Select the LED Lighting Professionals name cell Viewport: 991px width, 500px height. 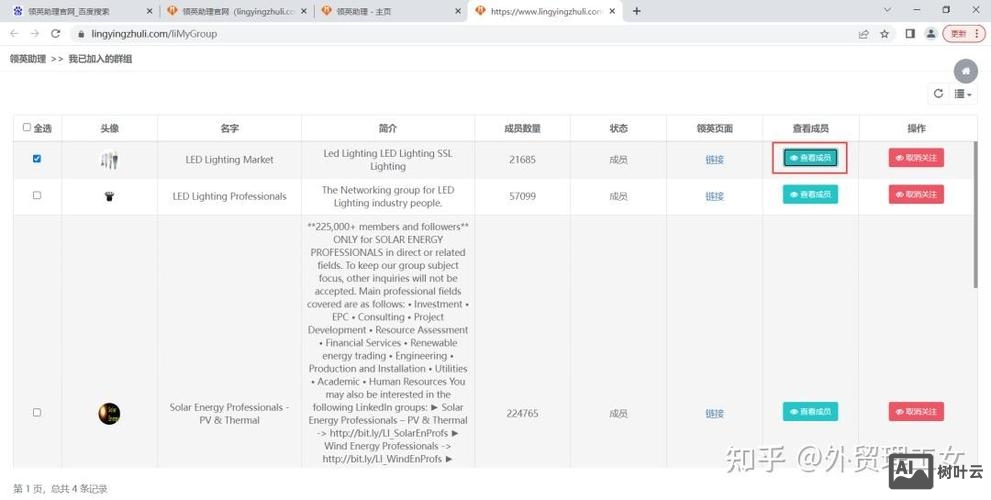tap(229, 197)
